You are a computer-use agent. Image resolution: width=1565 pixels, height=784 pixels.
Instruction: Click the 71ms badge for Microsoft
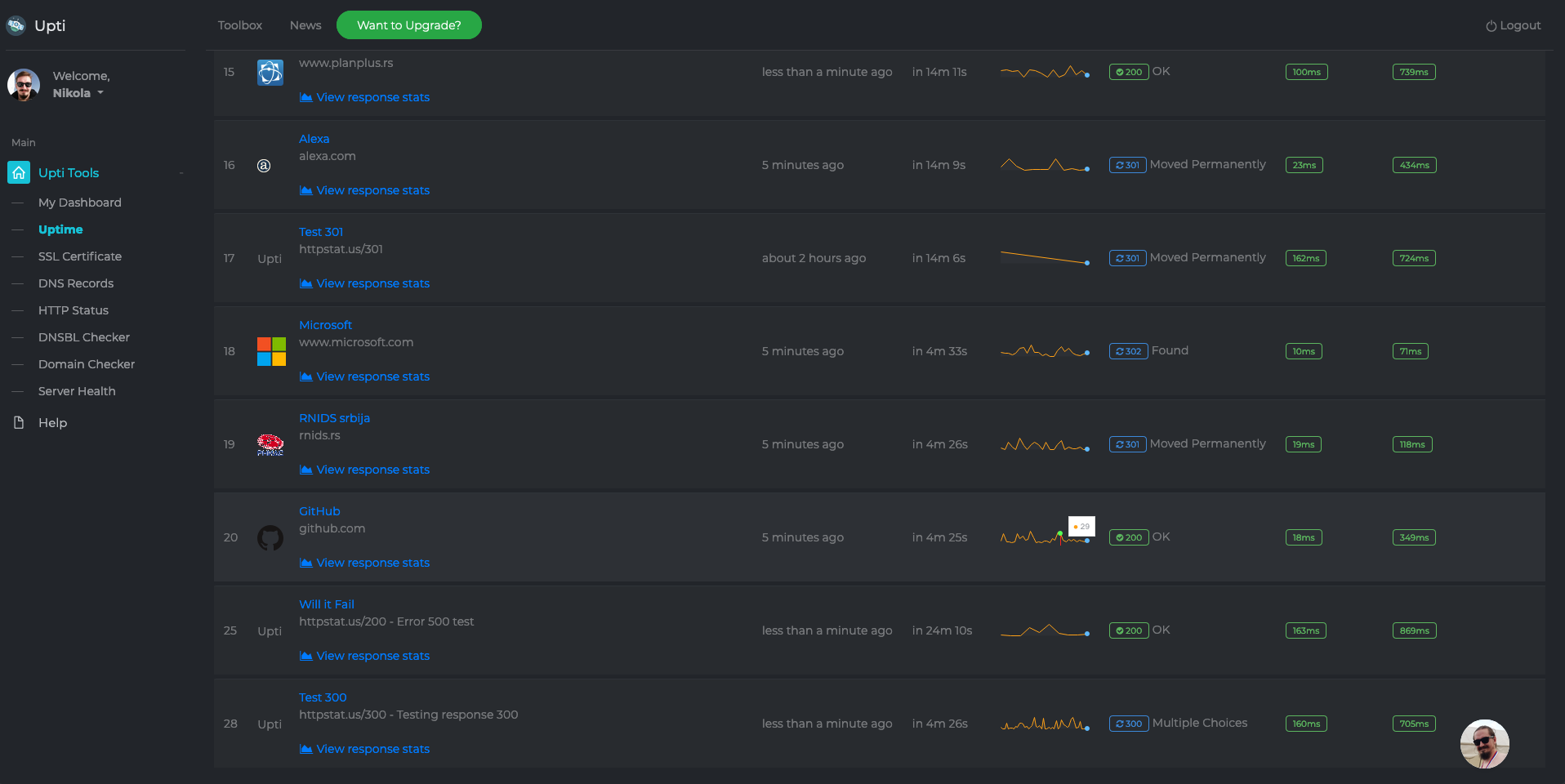[x=1410, y=351]
